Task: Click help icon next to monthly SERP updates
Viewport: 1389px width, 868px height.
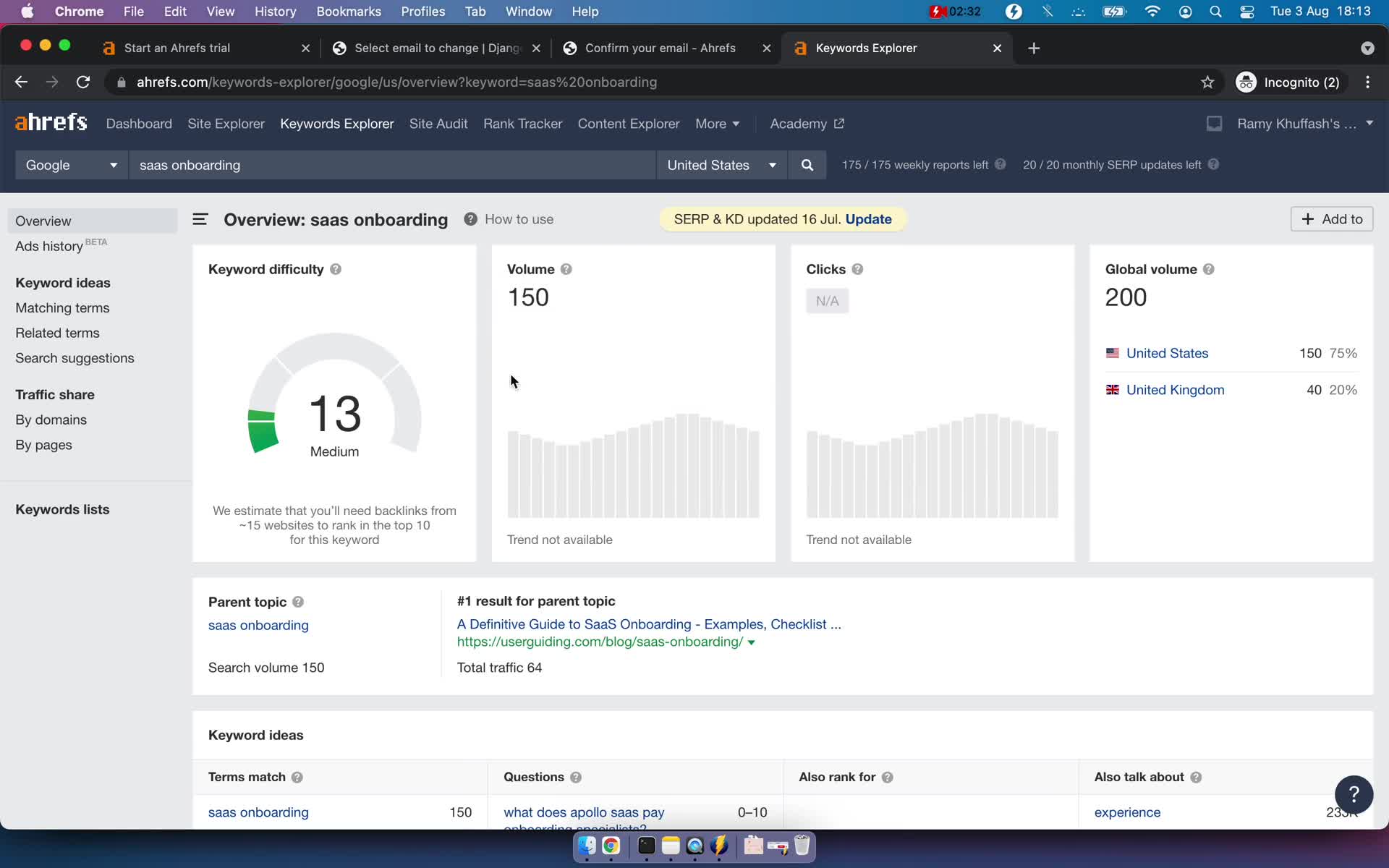Action: [x=1214, y=164]
